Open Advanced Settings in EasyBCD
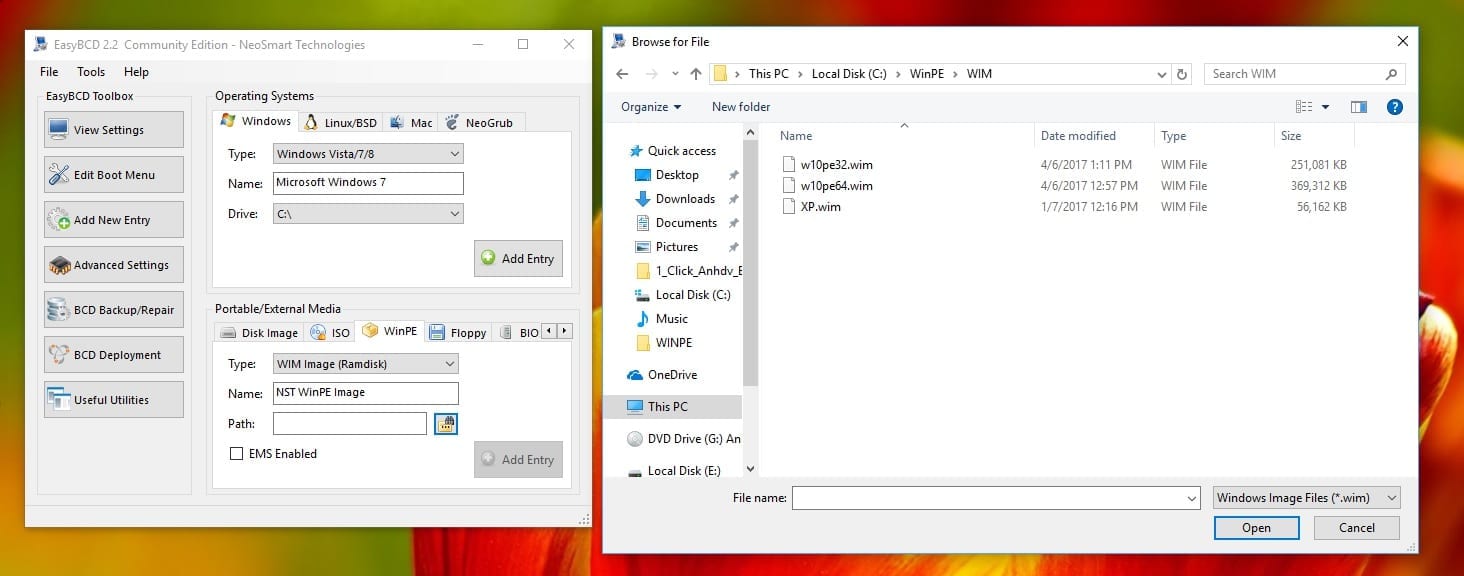1464x576 pixels. pos(113,265)
